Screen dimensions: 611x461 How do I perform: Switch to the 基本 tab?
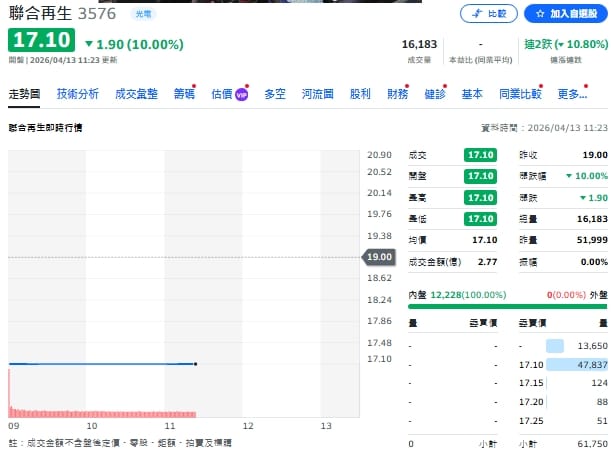[472, 94]
